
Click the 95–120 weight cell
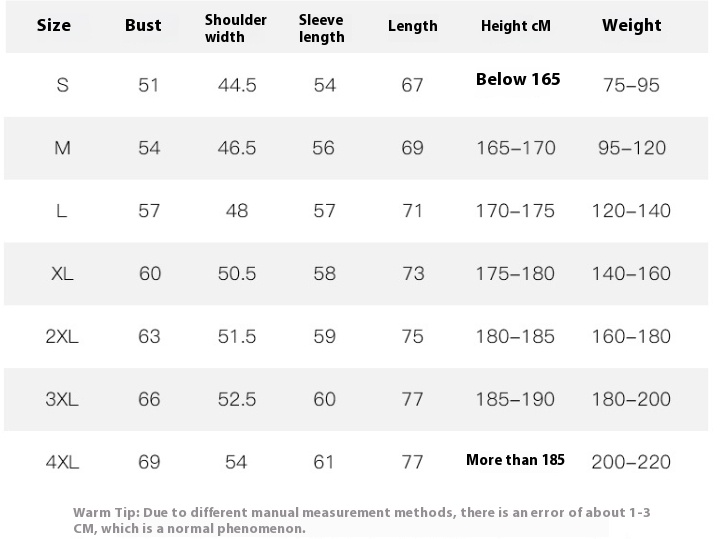[632, 148]
